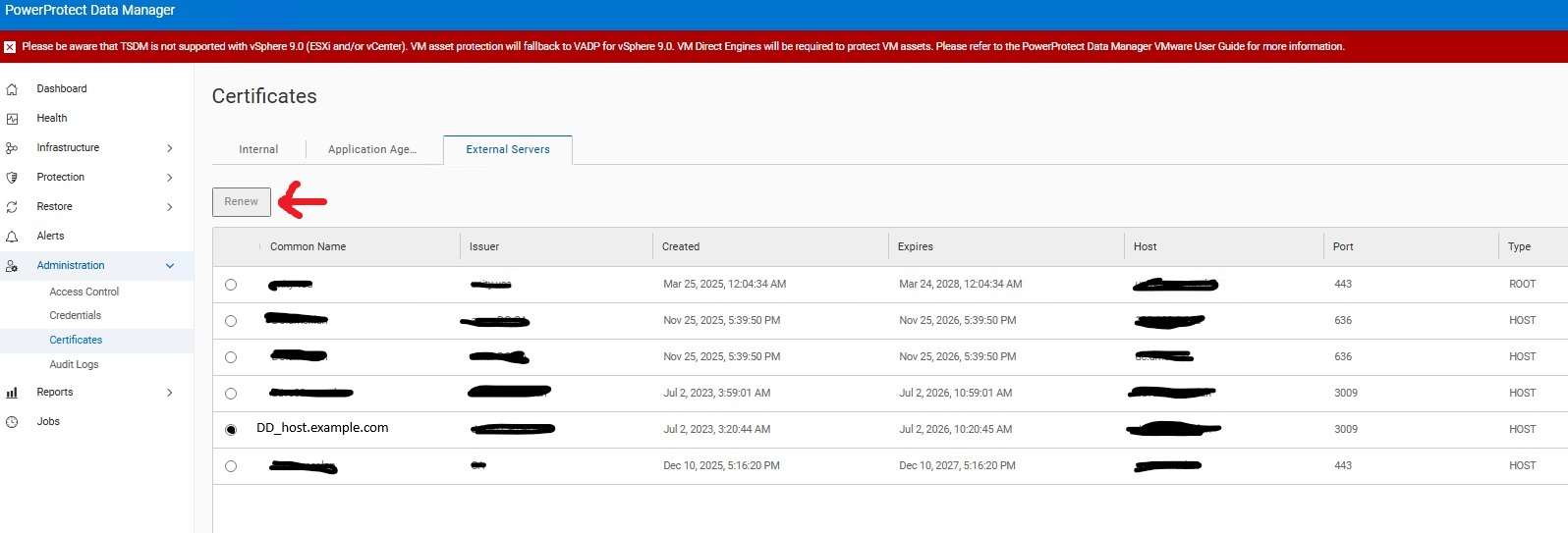Sort by Expires column header

[916, 246]
